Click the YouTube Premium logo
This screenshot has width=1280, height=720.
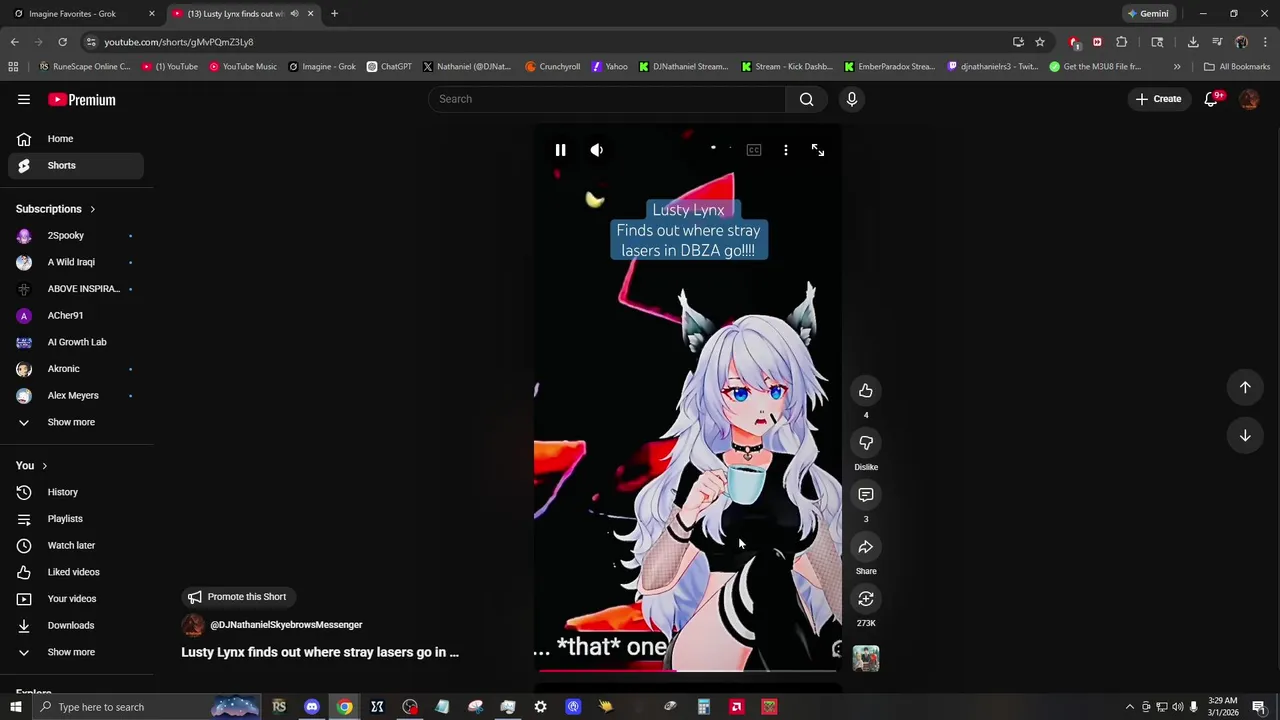(x=82, y=99)
